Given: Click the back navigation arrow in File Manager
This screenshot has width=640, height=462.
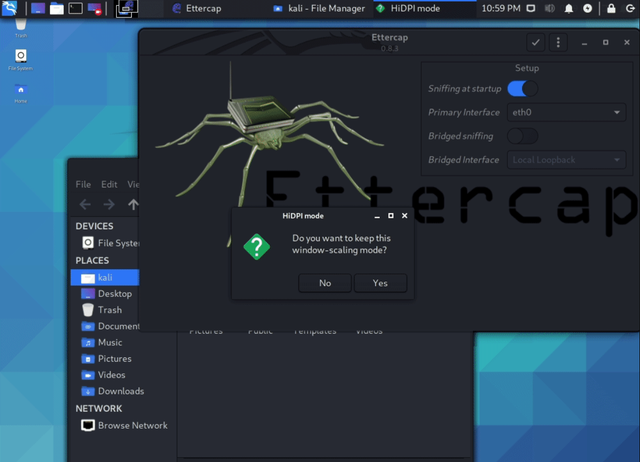Looking at the screenshot, I should pyautogui.click(x=85, y=204).
